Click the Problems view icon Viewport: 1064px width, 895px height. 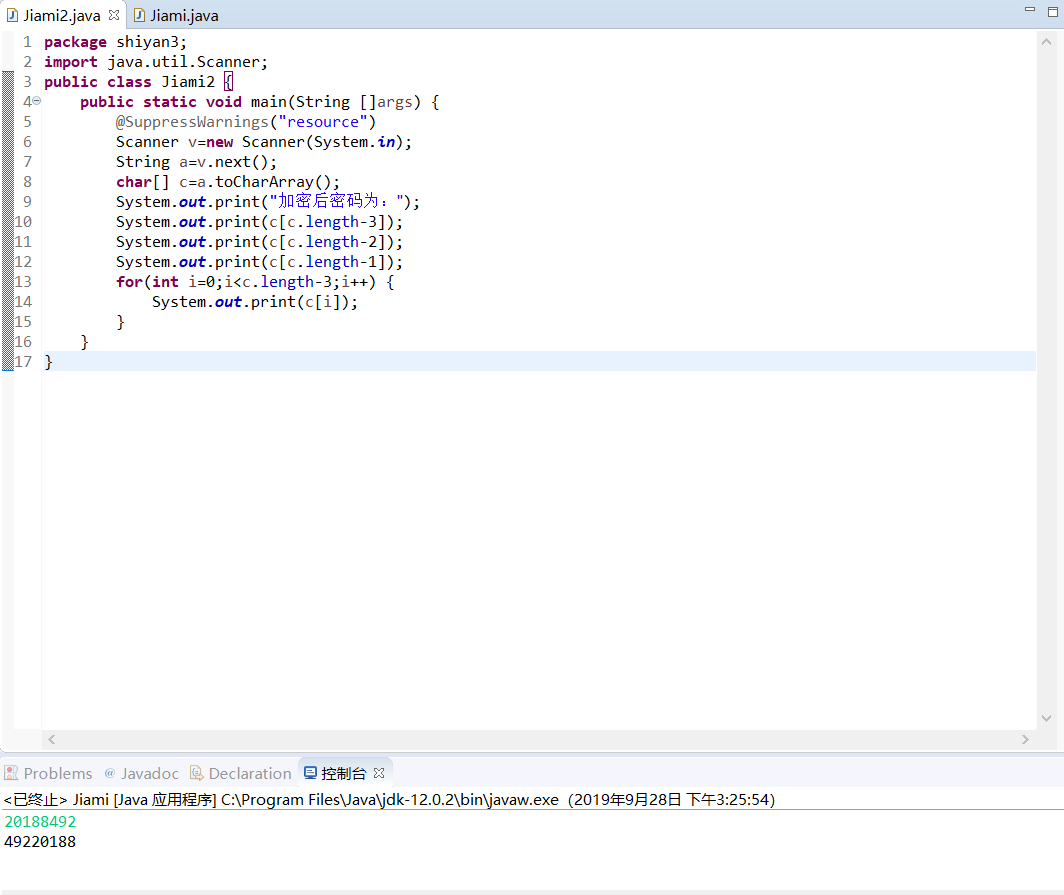pyautogui.click(x=11, y=773)
